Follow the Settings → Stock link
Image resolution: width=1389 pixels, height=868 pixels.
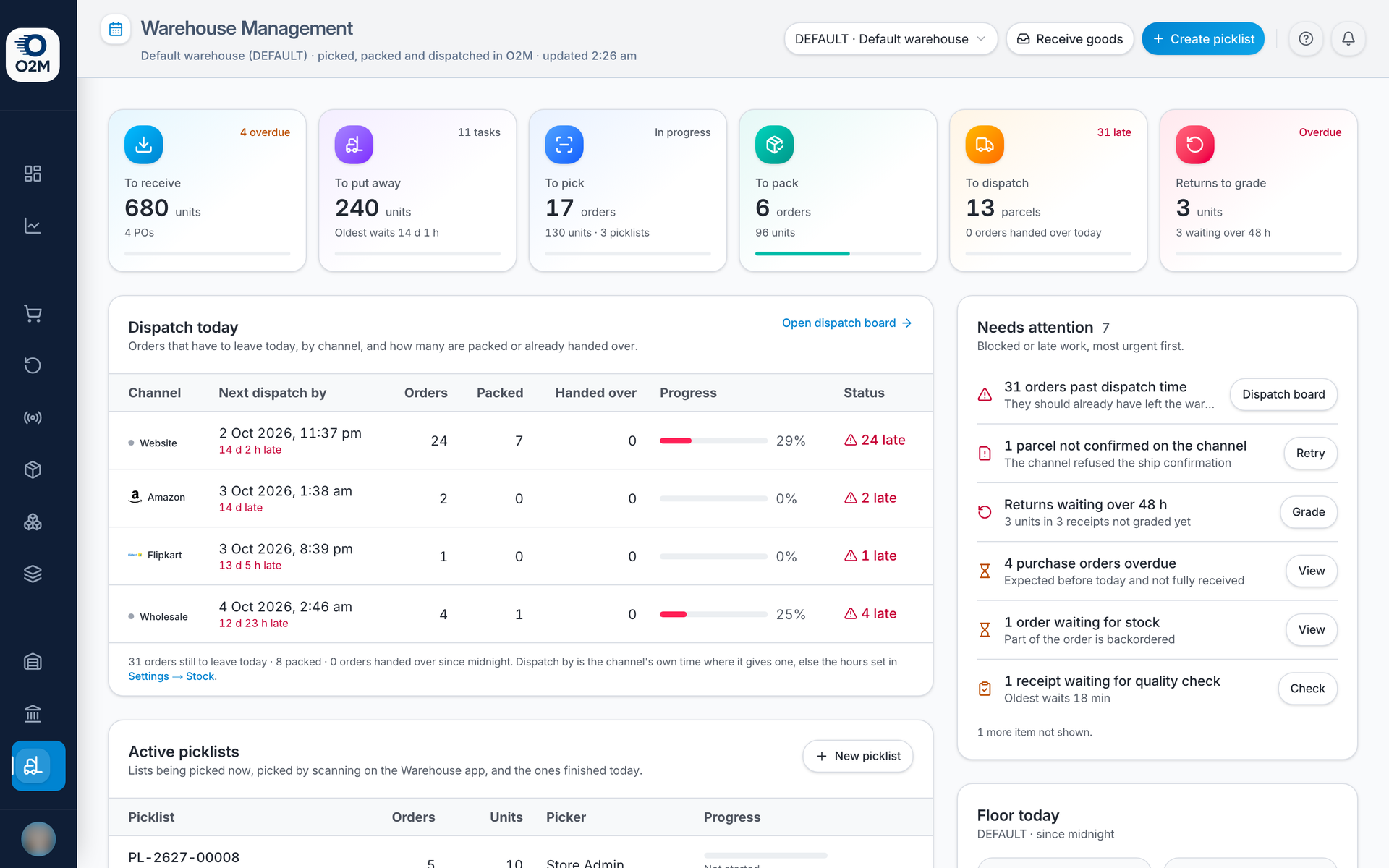171,676
